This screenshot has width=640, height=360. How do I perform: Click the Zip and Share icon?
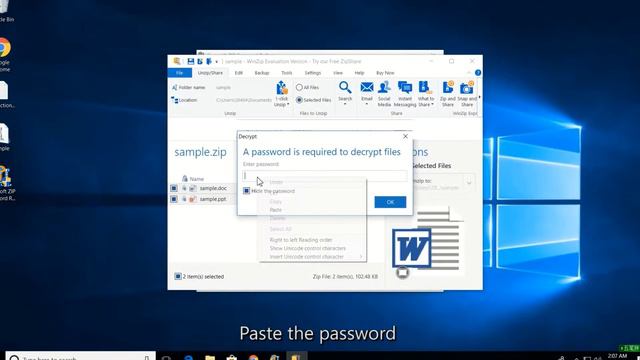pyautogui.click(x=448, y=87)
